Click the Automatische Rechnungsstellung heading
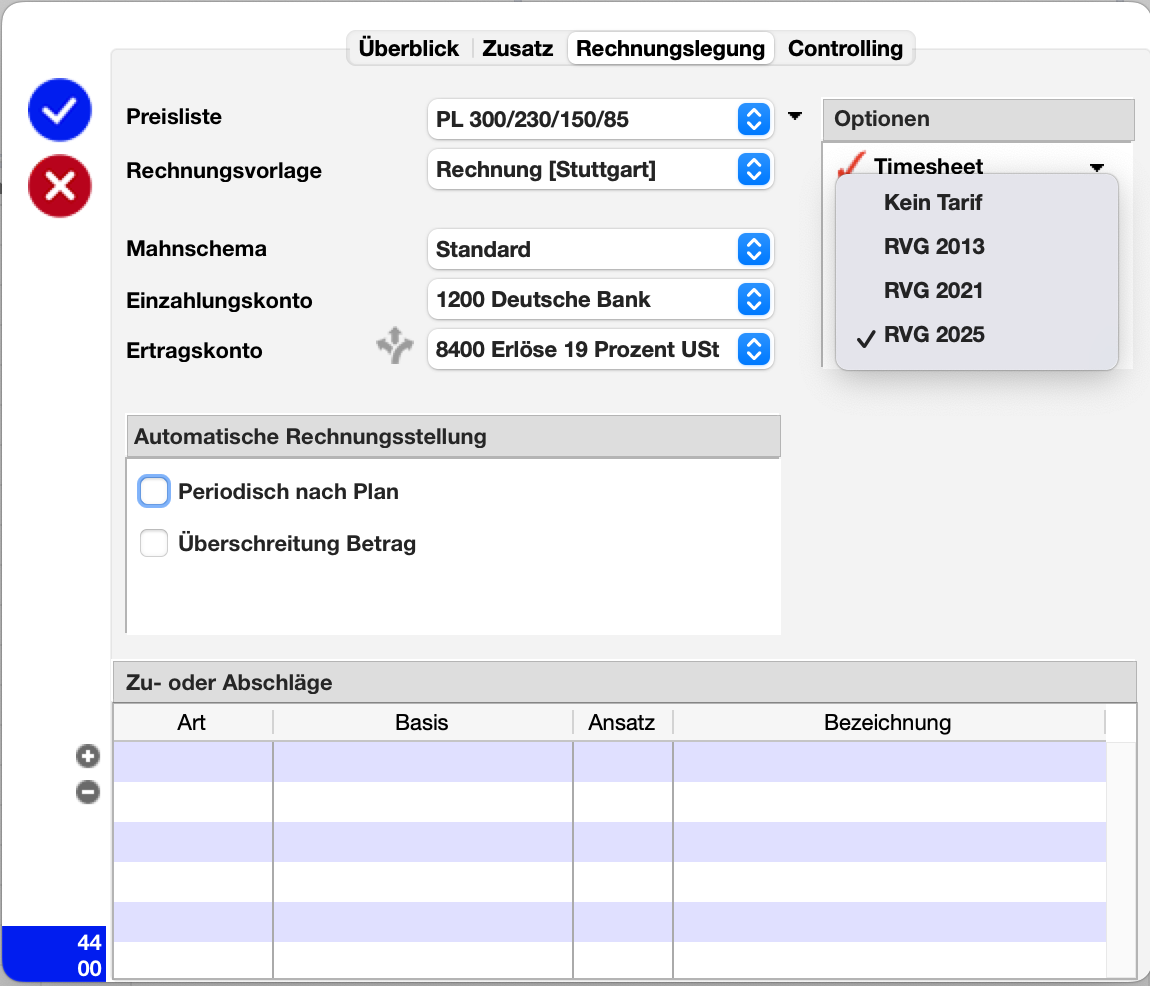The height and width of the screenshot is (986, 1150). [453, 437]
